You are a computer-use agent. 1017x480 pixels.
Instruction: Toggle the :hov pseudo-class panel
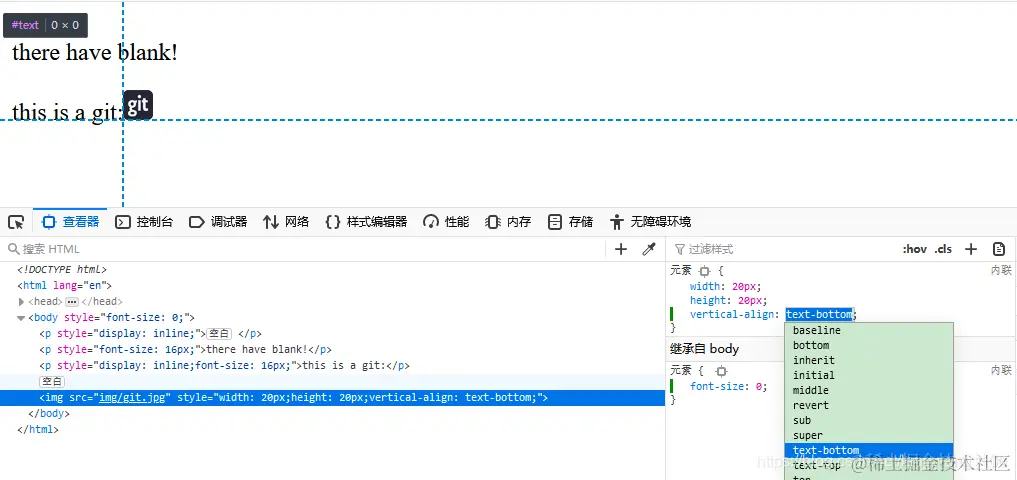tap(915, 249)
